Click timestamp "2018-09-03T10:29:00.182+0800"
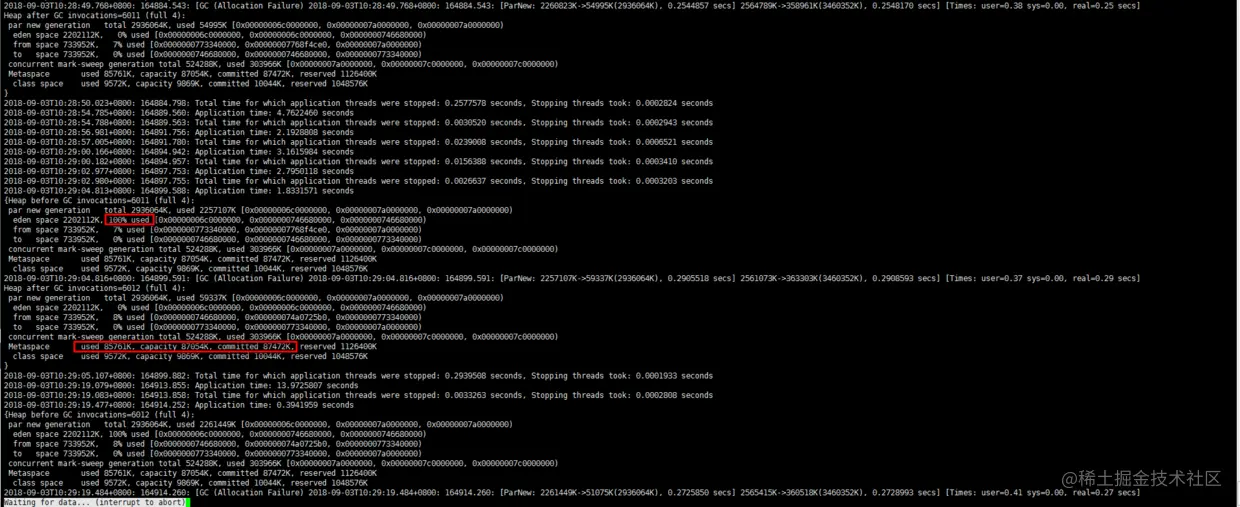1240x507 pixels. coord(70,161)
